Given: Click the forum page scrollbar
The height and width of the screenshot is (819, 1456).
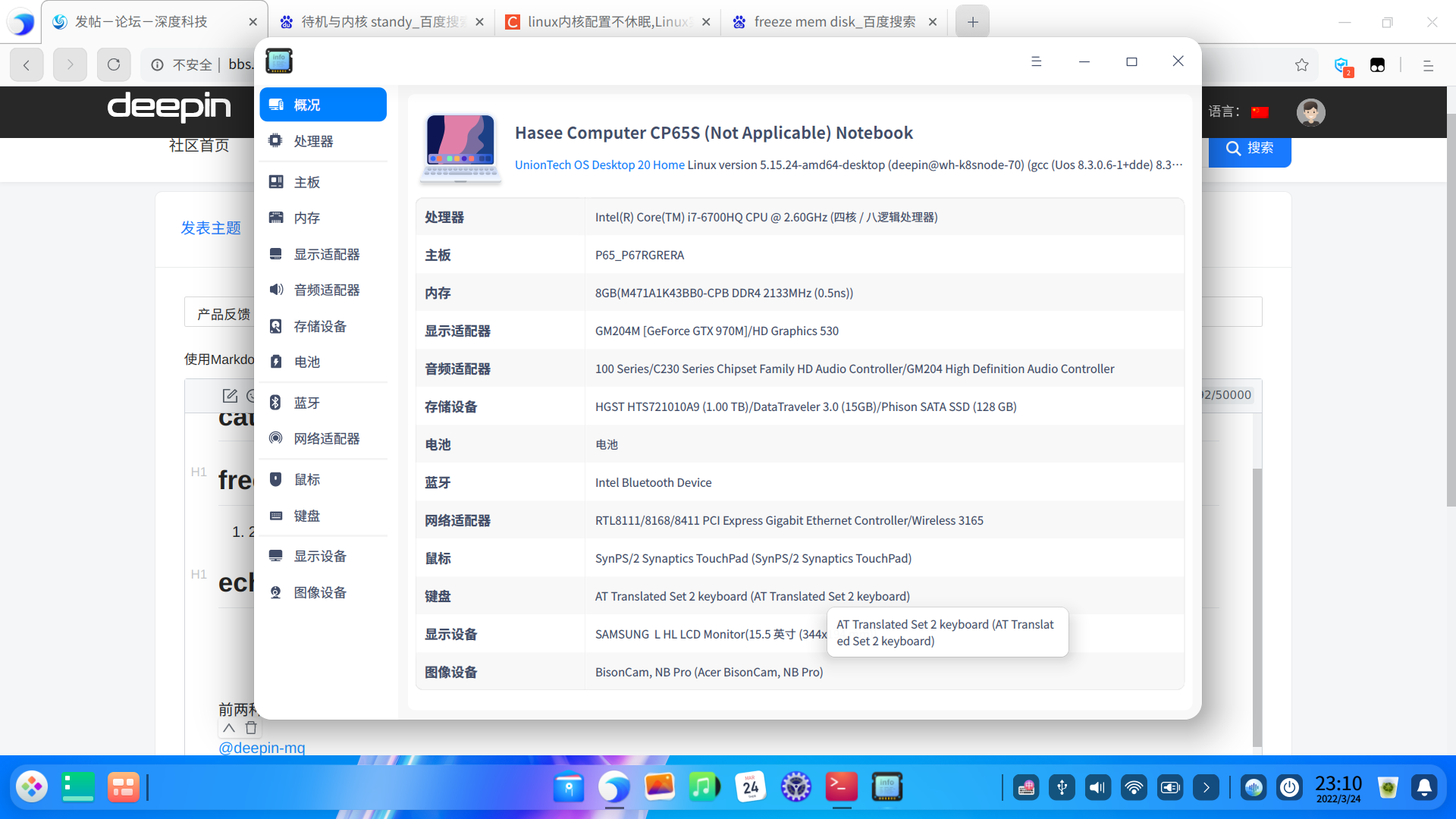Looking at the screenshot, I should [x=1451, y=303].
